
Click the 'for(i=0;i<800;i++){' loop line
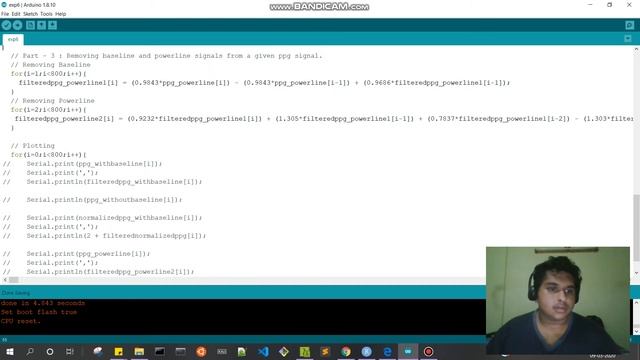click(x=49, y=154)
